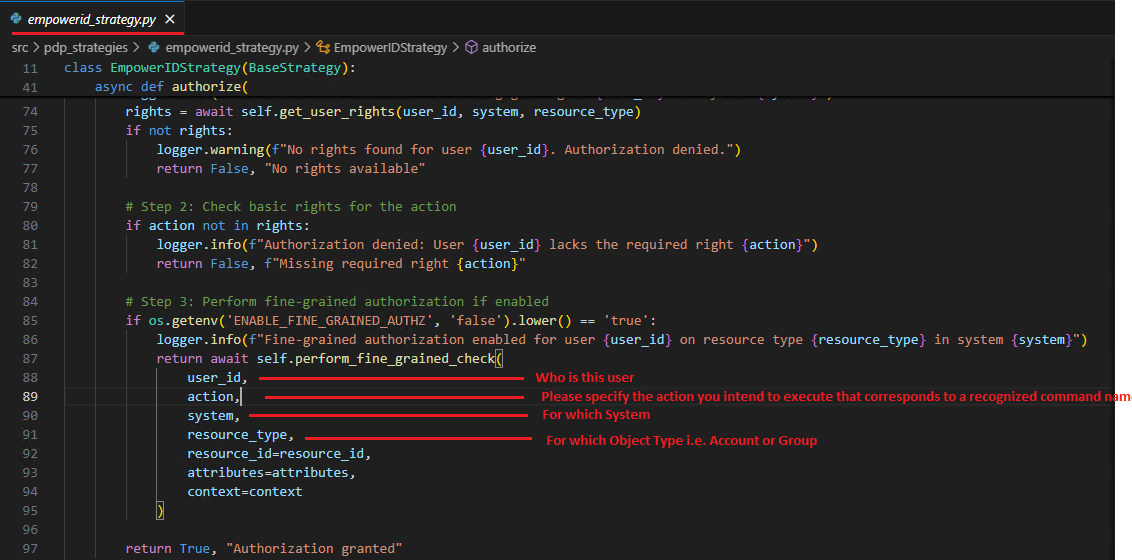Click resource_type argument on line 91
Viewport: 1132px width, 560px height.
tap(238, 434)
